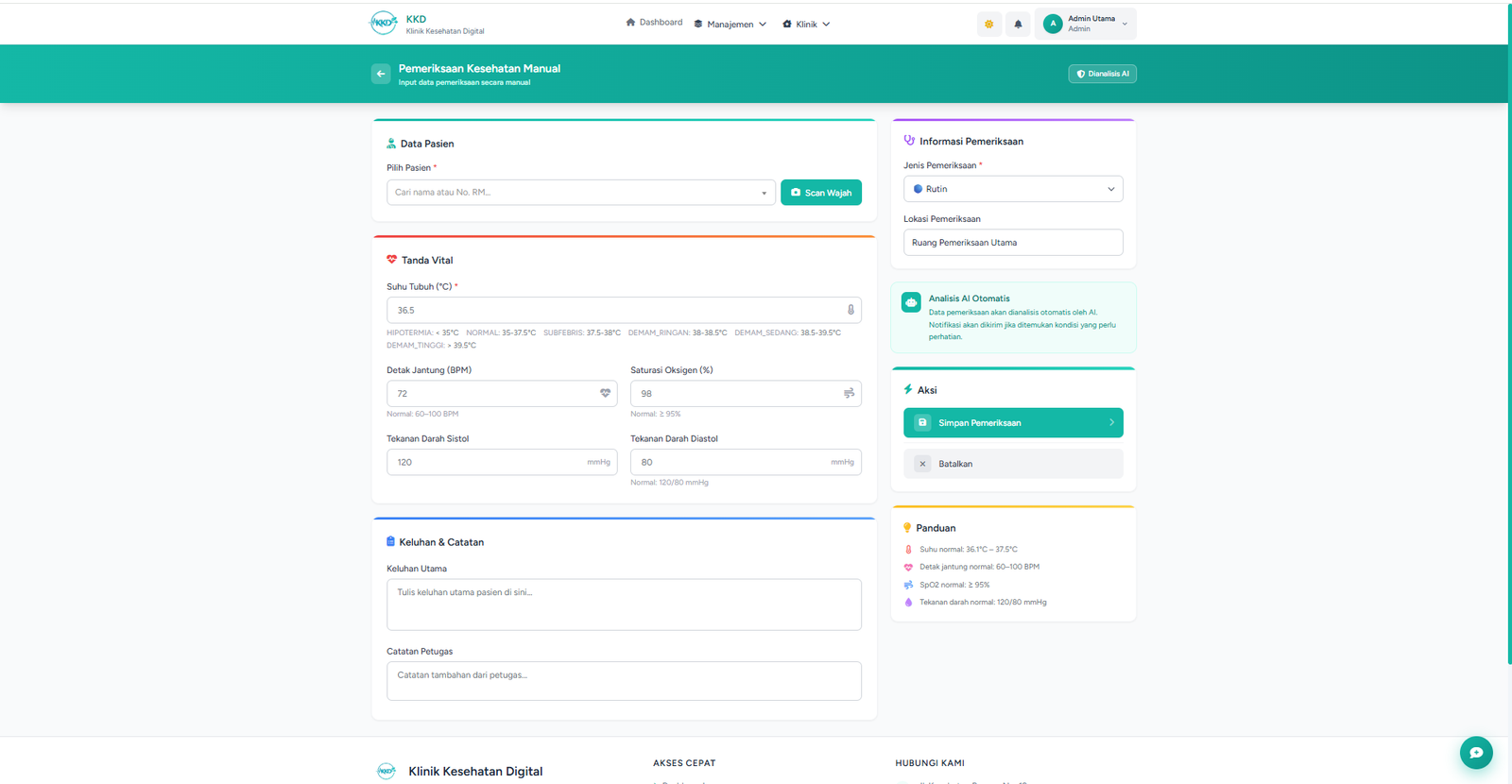
Task: Click the heartbeat icon in Detak Jantung field
Action: pos(606,393)
